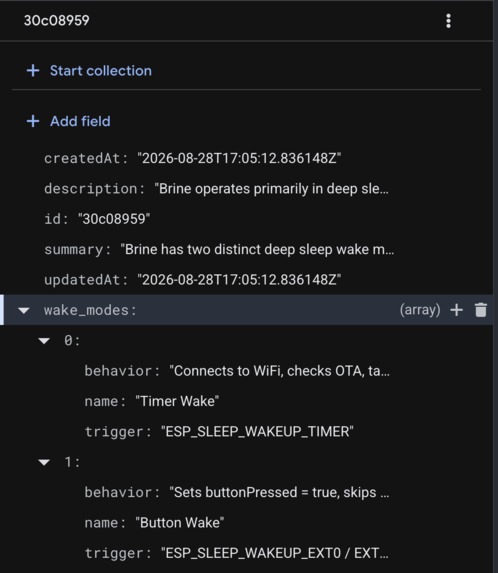Click the wake_modes field name

(x=90, y=310)
